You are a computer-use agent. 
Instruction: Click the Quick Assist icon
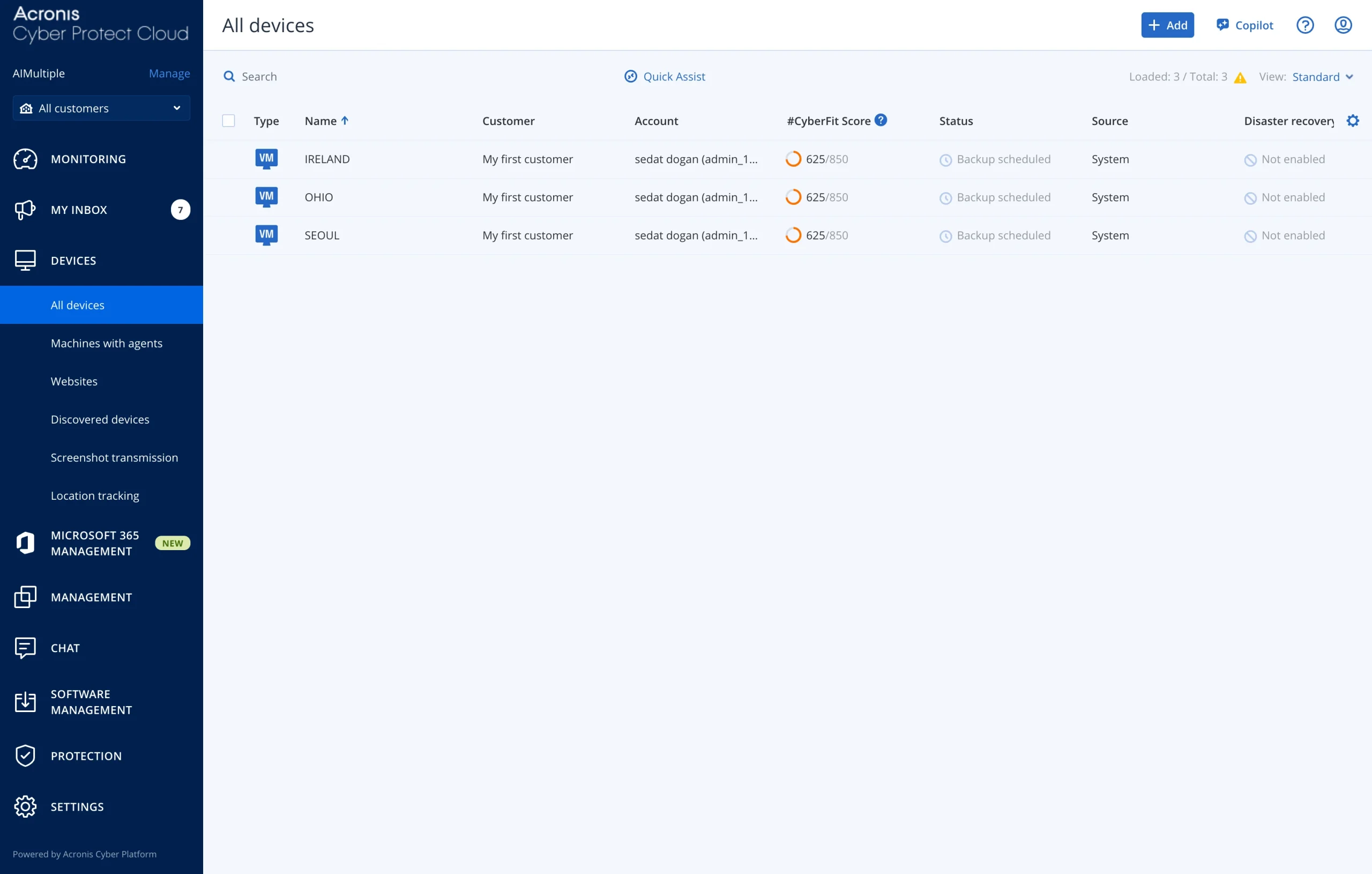click(x=631, y=76)
